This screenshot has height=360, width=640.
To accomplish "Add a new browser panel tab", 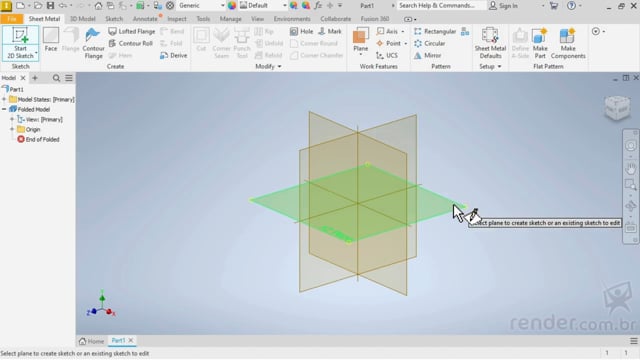I will point(35,78).
